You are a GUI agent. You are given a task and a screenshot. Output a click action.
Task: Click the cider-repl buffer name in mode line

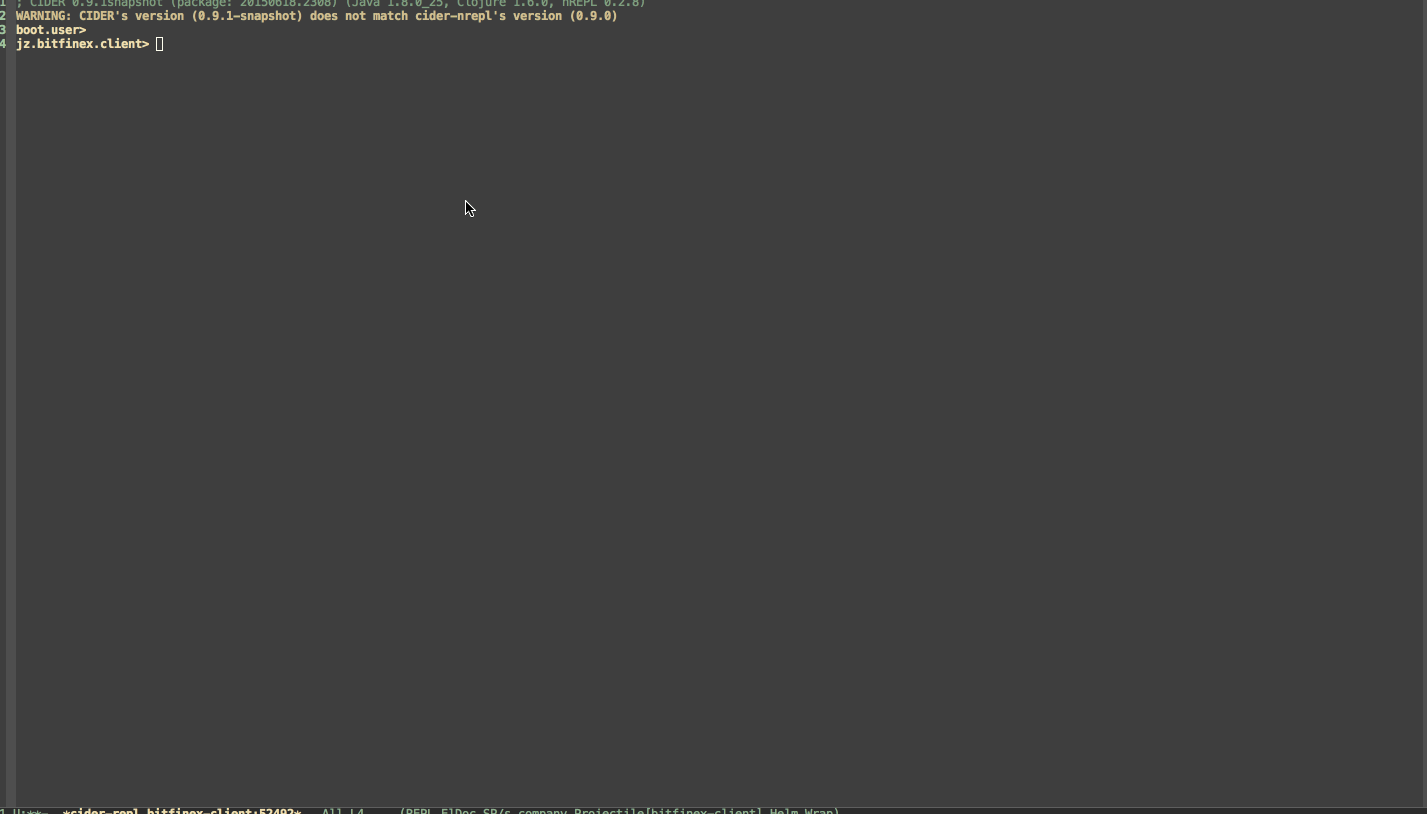click(182, 810)
